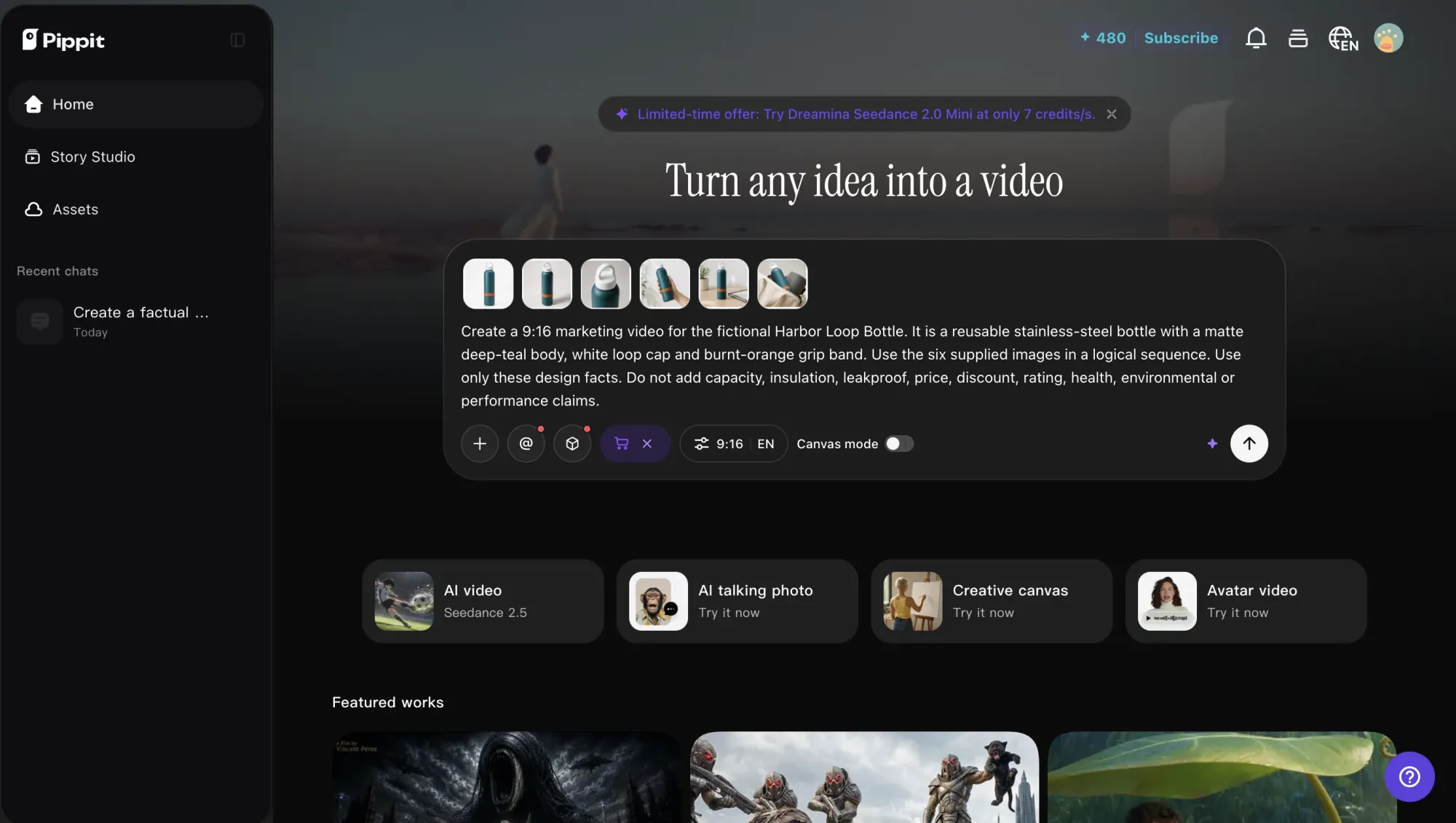1456x823 pixels.
Task: Select the bottle-in-bag thumbnail
Action: point(783,284)
